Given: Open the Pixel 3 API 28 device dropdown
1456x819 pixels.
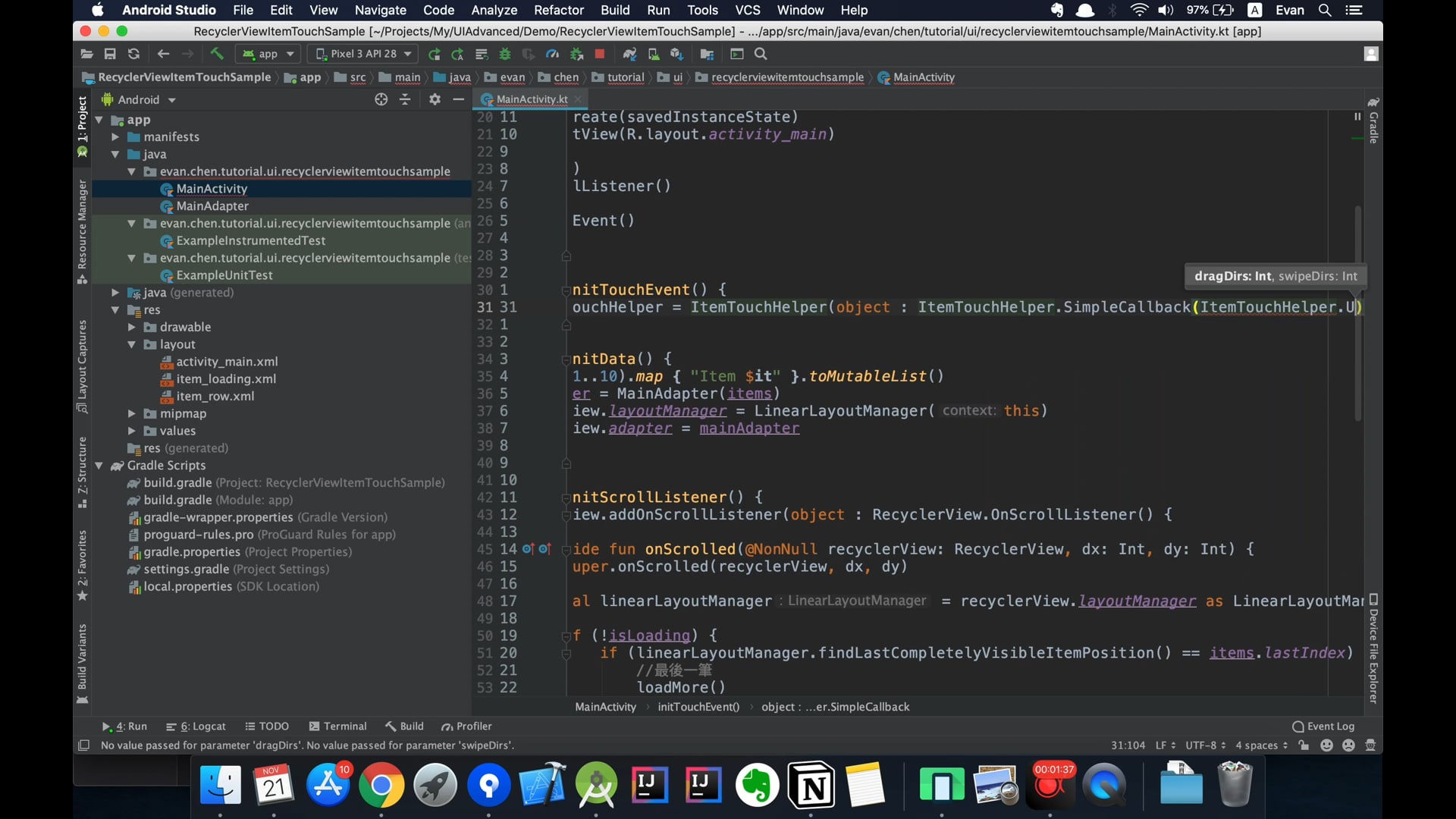Looking at the screenshot, I should coord(364,54).
